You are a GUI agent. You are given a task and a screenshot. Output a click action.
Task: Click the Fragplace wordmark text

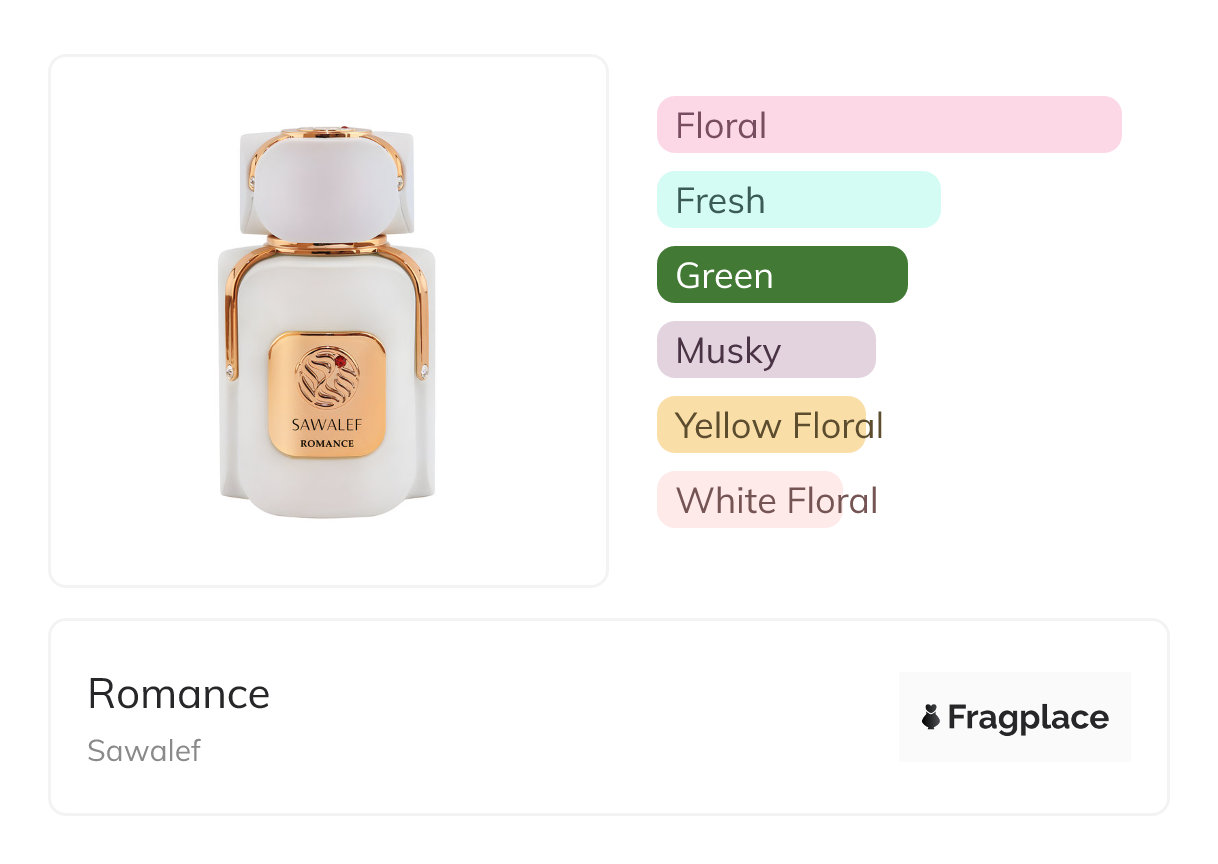[1028, 717]
